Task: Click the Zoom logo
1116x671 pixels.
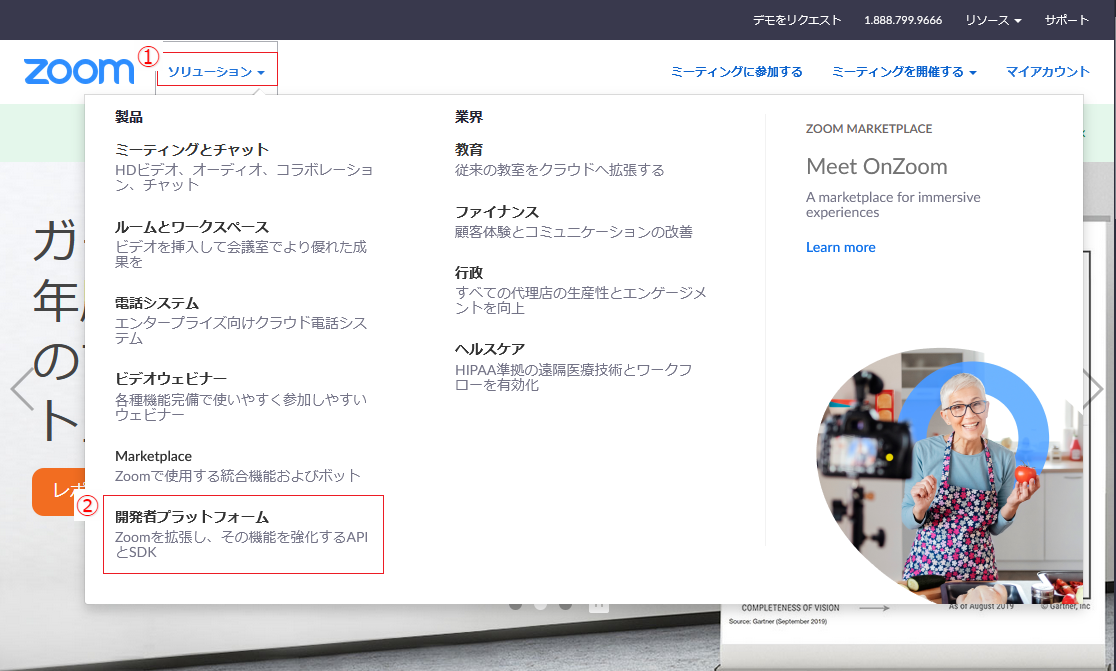Action: pos(78,71)
